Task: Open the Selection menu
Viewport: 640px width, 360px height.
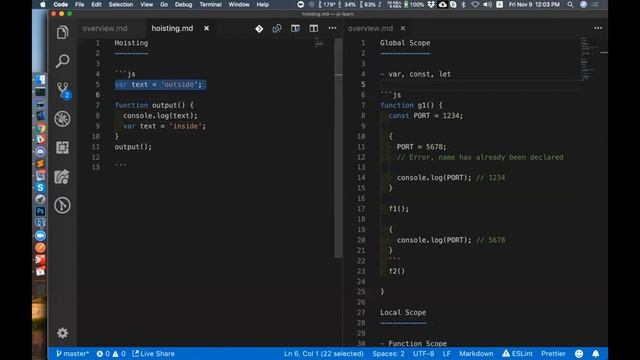Action: click(x=121, y=4)
